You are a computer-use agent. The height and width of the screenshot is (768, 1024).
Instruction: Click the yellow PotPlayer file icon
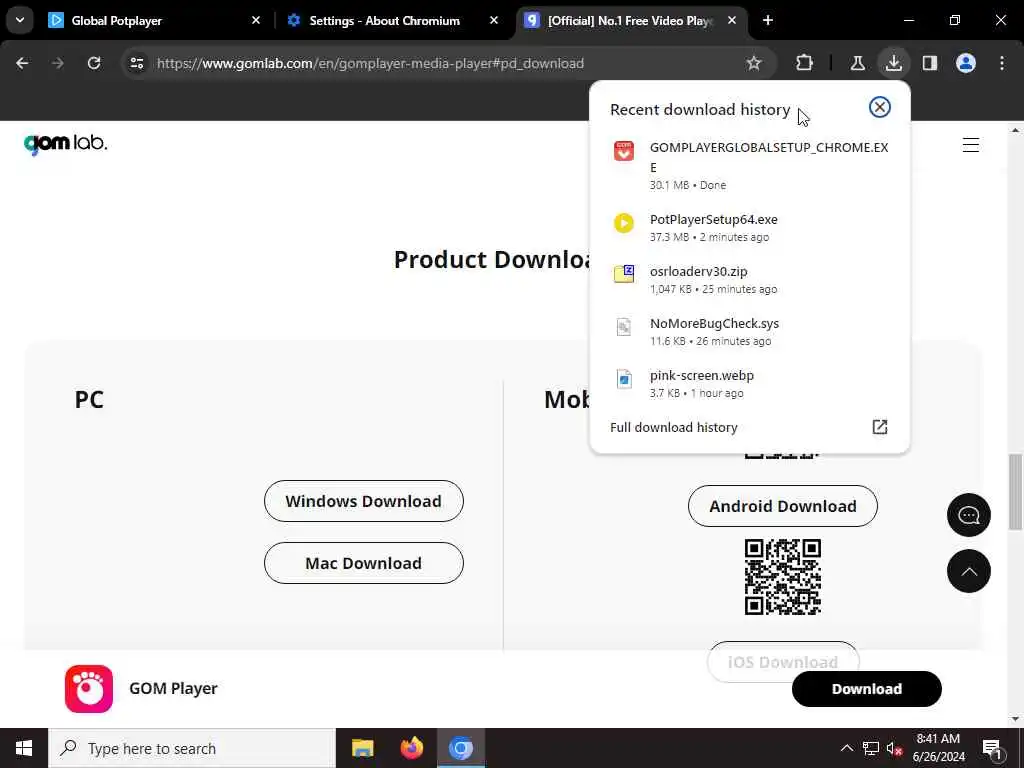624,223
